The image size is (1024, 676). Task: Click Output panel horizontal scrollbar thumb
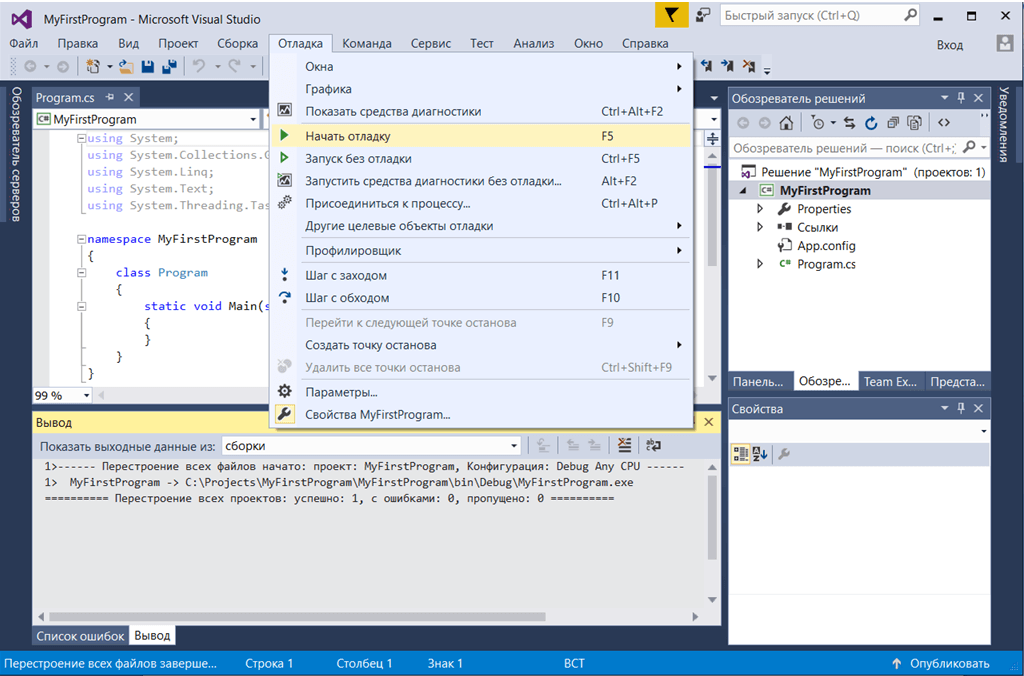(x=297, y=617)
